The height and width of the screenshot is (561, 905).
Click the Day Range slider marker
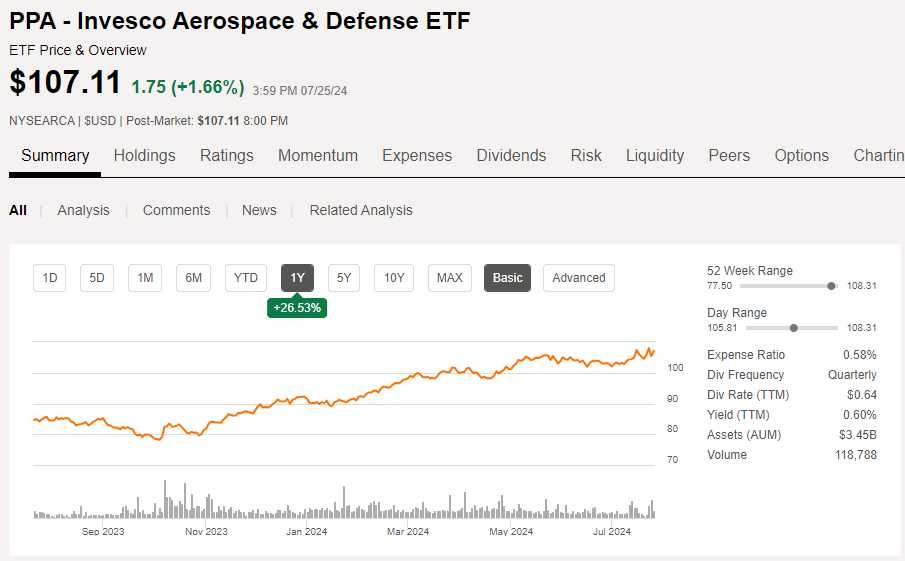[x=794, y=328]
